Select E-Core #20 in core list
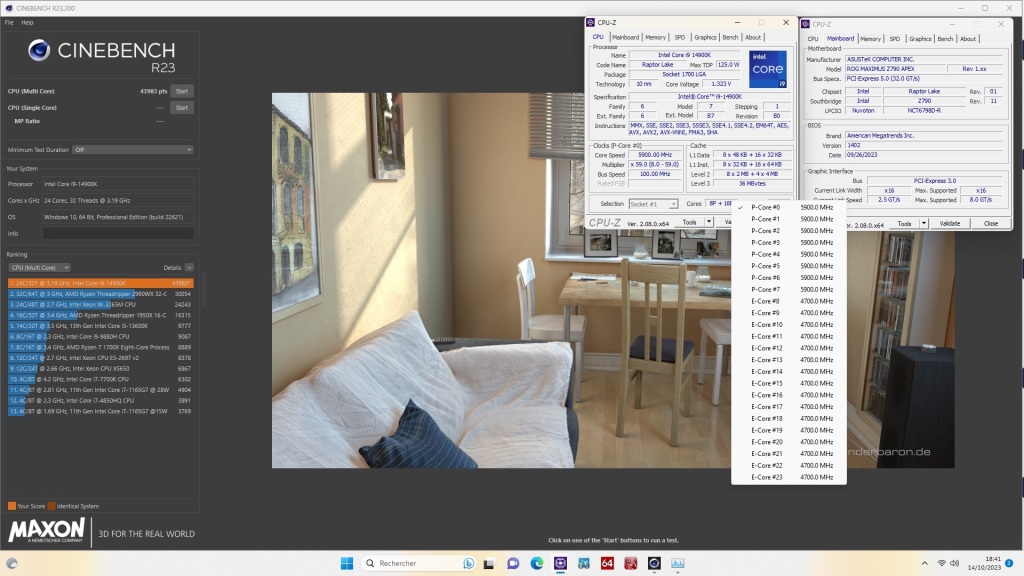This screenshot has height=576, width=1024. pyautogui.click(x=789, y=442)
